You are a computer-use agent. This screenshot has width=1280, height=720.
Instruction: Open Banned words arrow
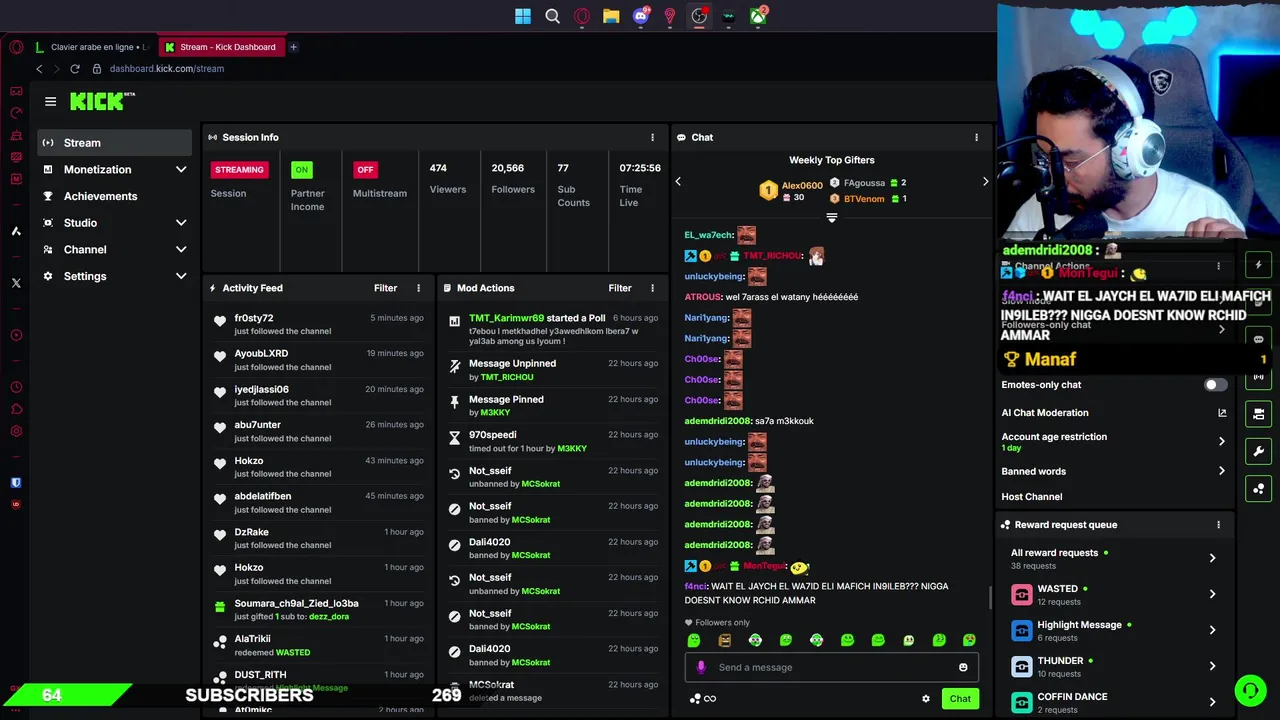[1221, 472]
